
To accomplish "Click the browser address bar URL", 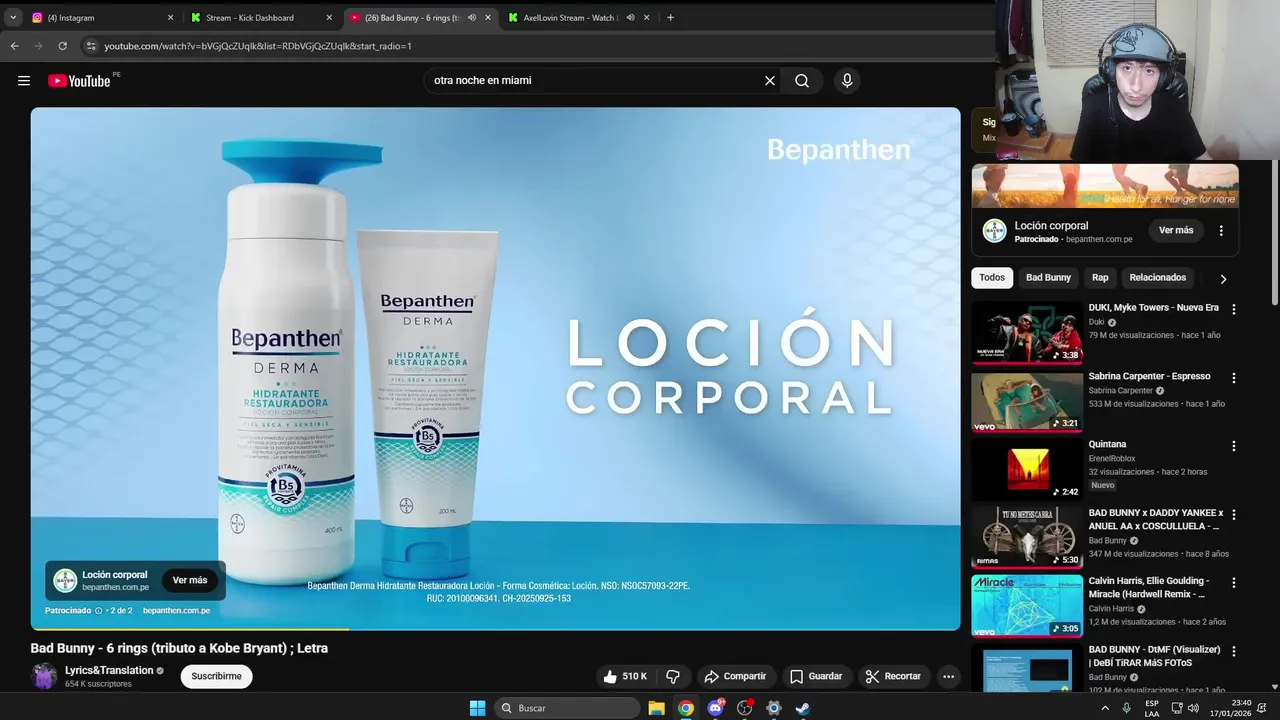I will point(258,46).
